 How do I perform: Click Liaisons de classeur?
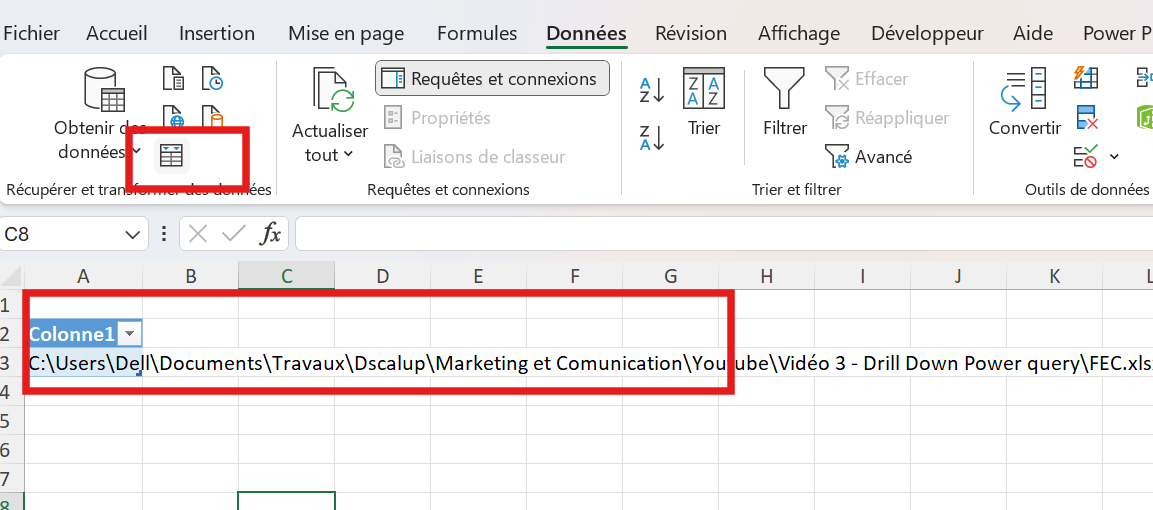coord(474,157)
